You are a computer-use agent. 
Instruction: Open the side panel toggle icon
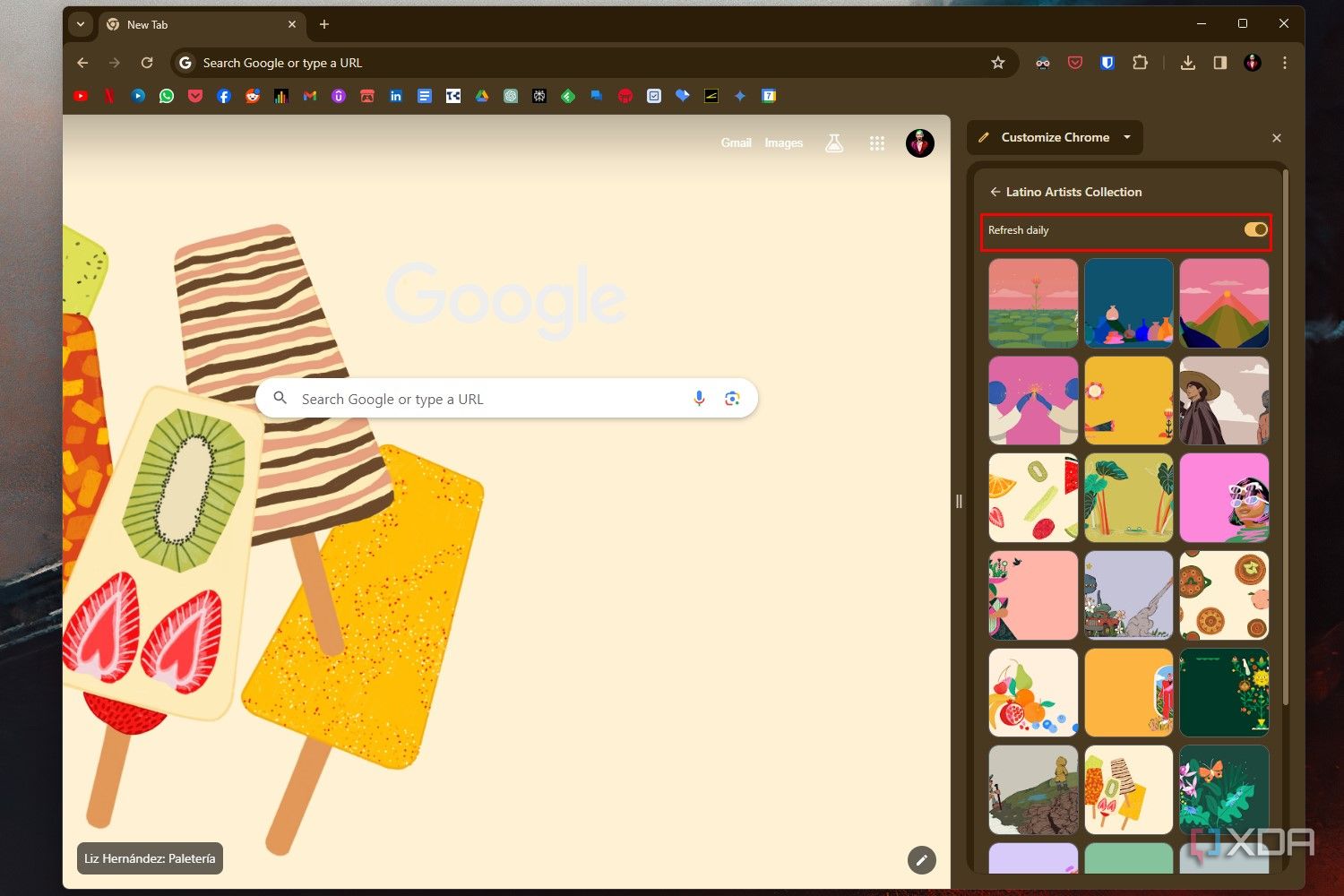click(x=1219, y=62)
